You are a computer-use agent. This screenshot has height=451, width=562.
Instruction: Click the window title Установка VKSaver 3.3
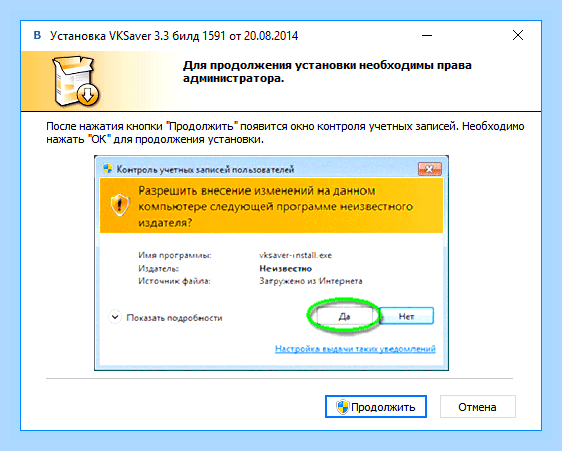(x=174, y=36)
